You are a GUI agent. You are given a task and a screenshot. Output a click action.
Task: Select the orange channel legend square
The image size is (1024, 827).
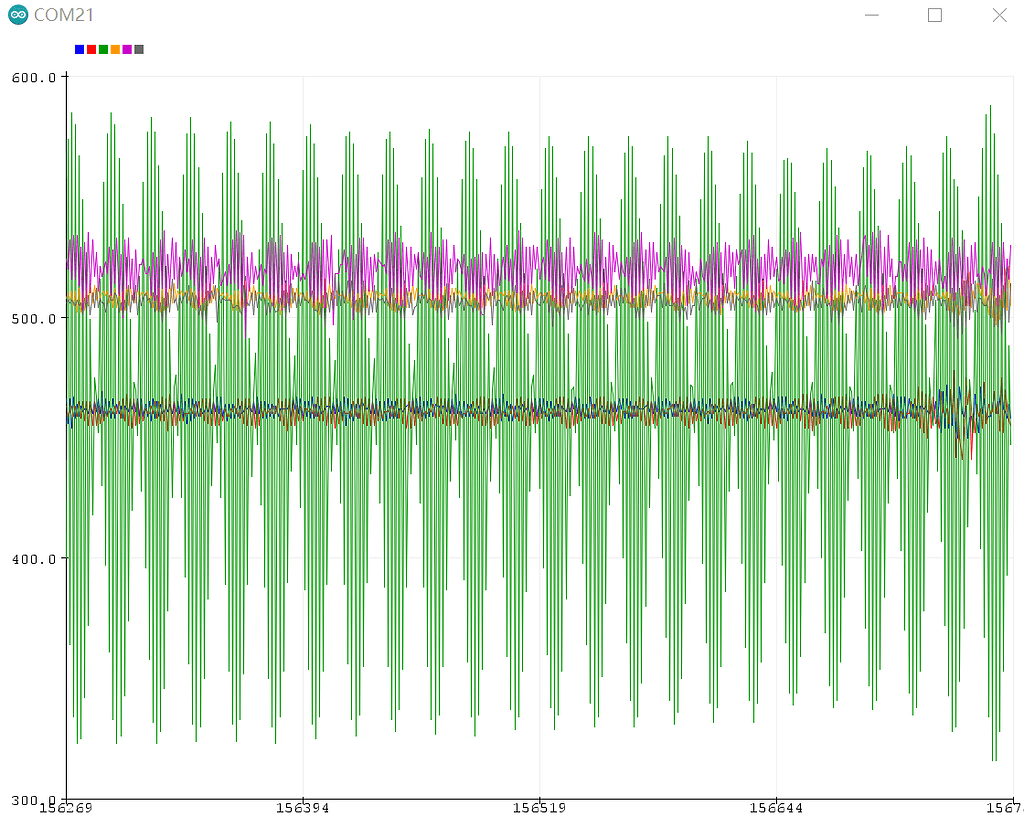pyautogui.click(x=115, y=49)
